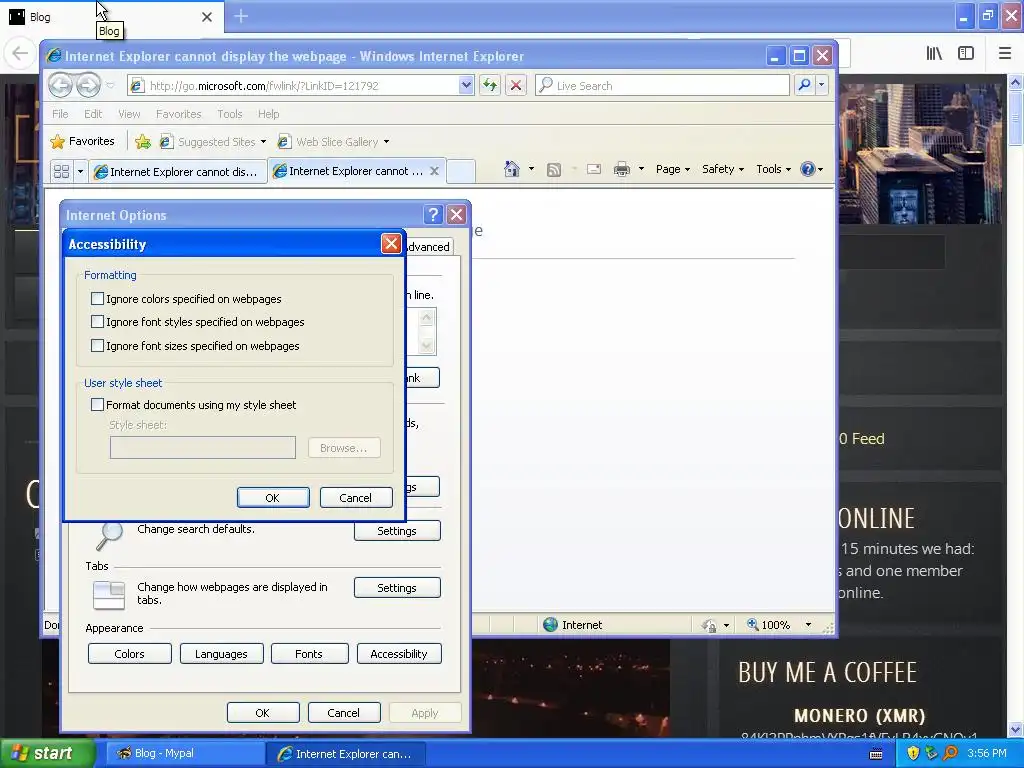The width and height of the screenshot is (1024, 768).
Task: Open the Favorites menu in menu bar
Action: click(178, 114)
